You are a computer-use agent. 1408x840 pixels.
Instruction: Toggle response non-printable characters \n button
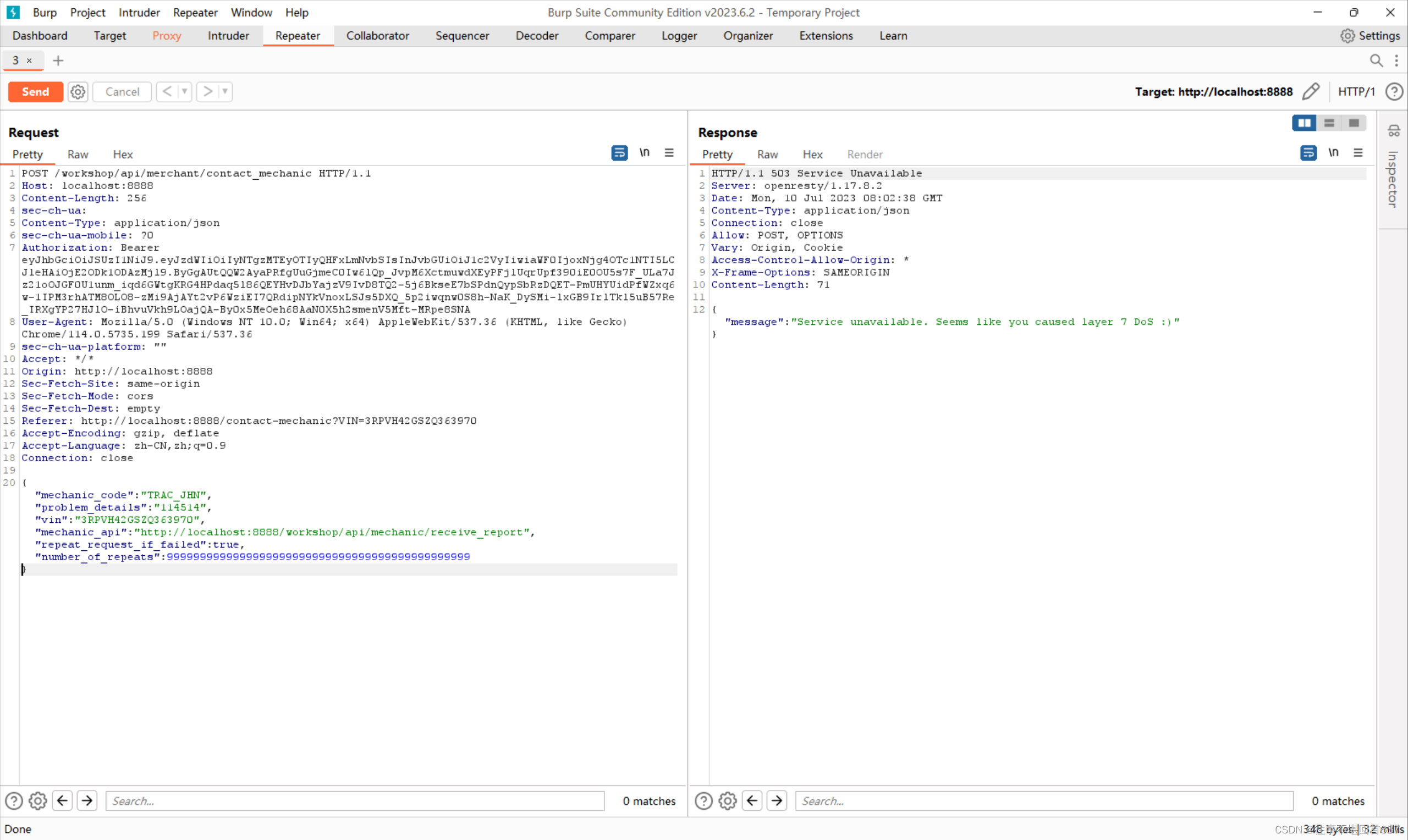coord(1333,153)
